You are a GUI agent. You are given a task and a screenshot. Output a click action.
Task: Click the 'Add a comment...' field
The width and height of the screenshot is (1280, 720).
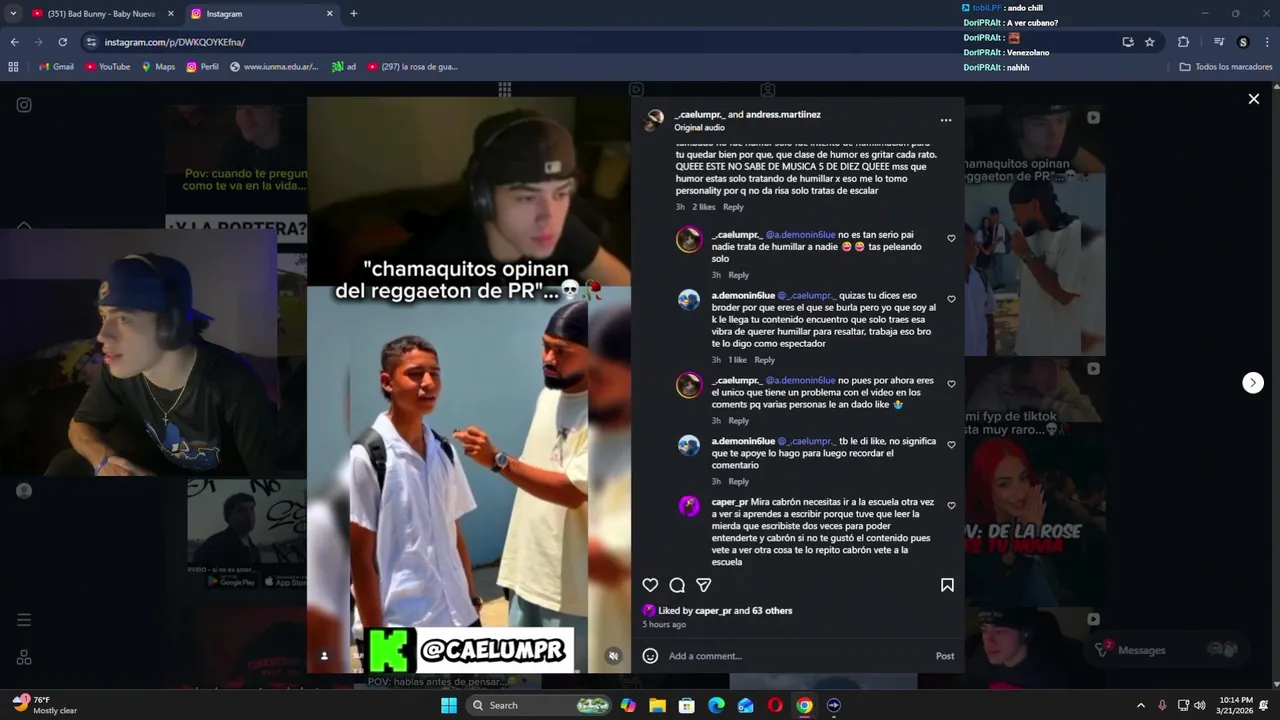point(798,656)
